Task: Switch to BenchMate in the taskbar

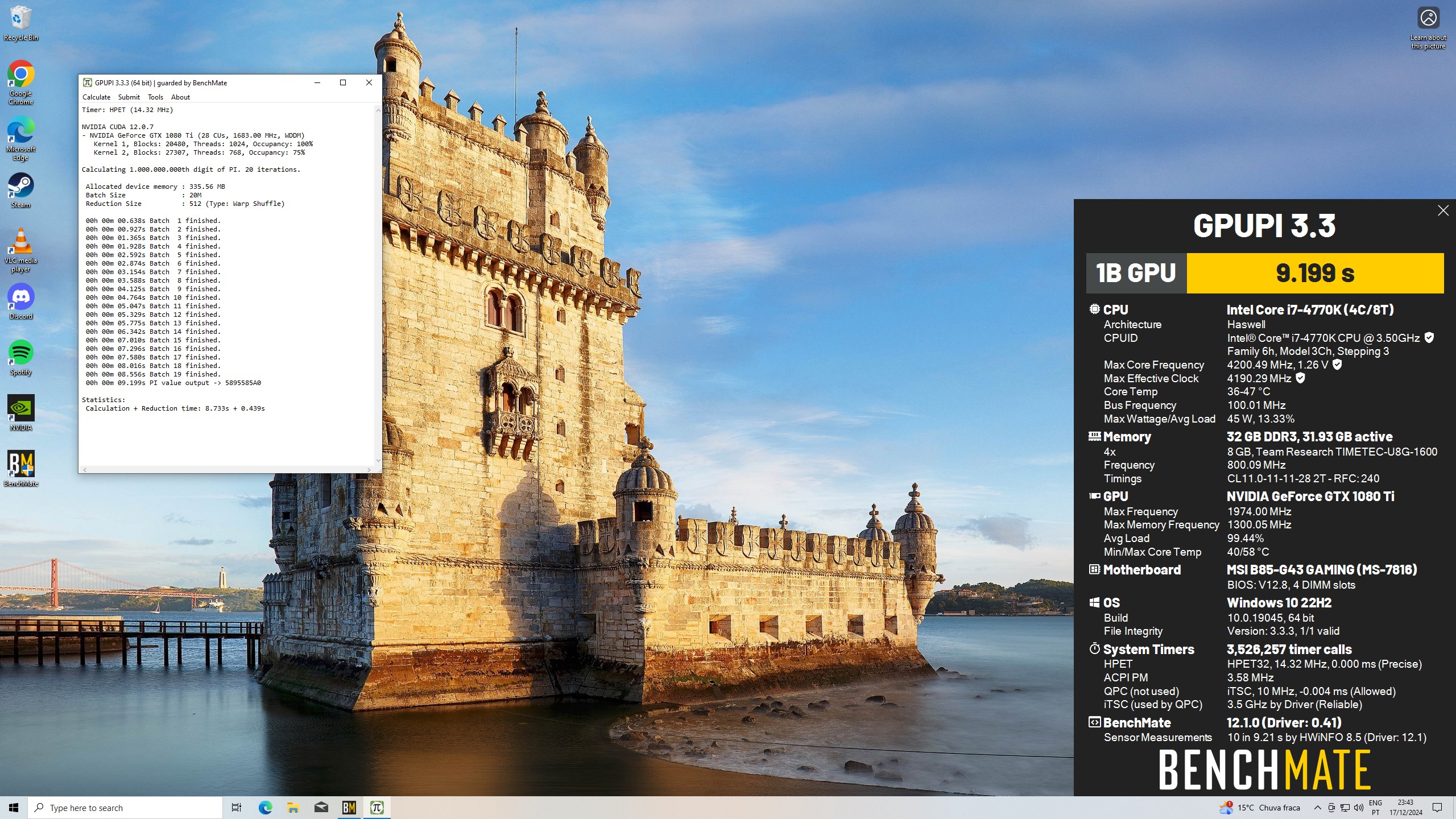Action: (349, 808)
